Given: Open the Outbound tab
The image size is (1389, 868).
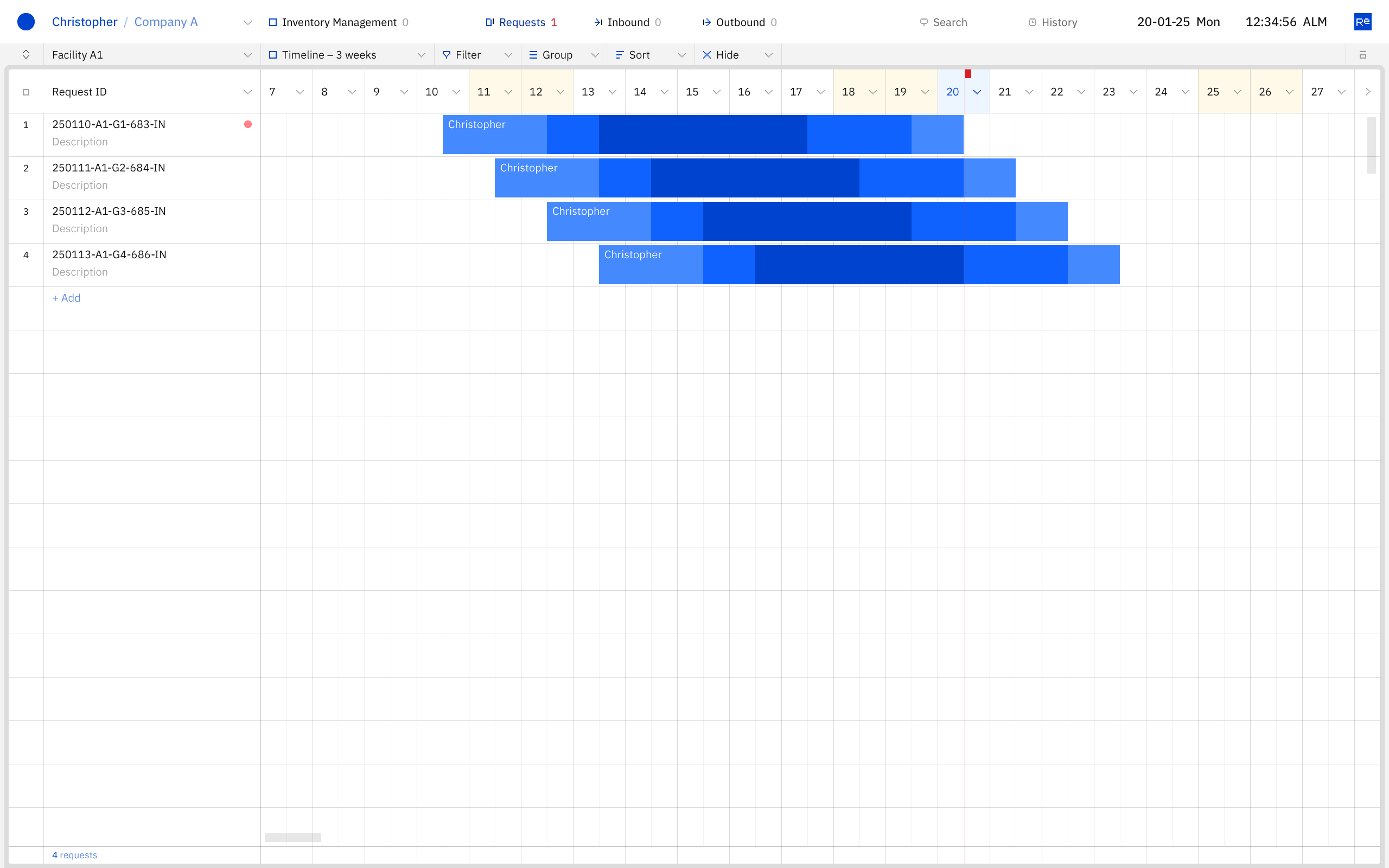Looking at the screenshot, I should (740, 22).
